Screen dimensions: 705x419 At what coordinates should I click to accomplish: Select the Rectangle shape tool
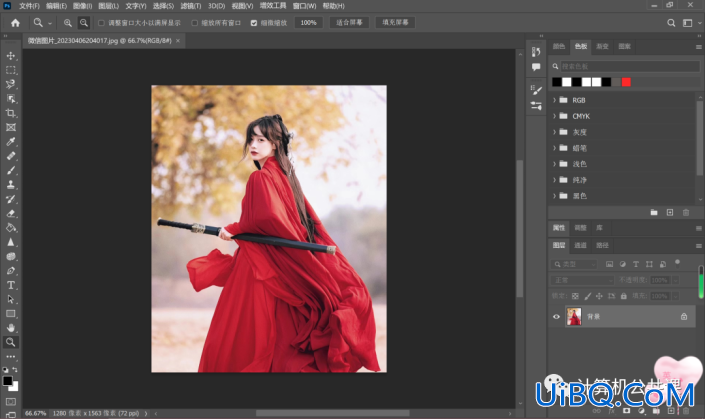coord(11,314)
